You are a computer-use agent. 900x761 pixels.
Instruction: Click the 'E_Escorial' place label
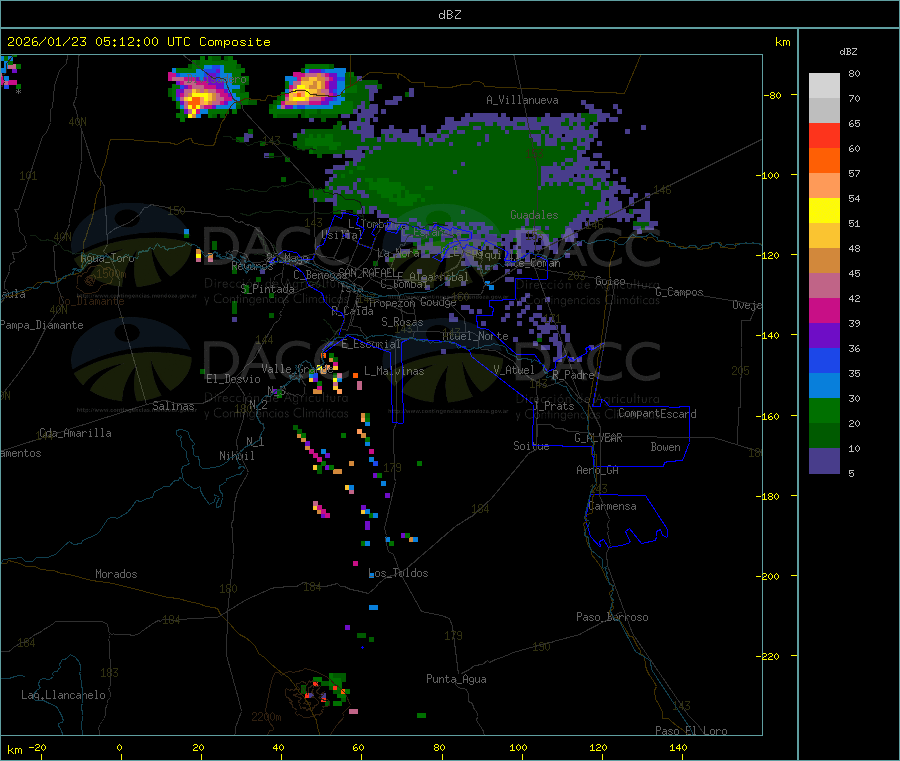(x=371, y=344)
